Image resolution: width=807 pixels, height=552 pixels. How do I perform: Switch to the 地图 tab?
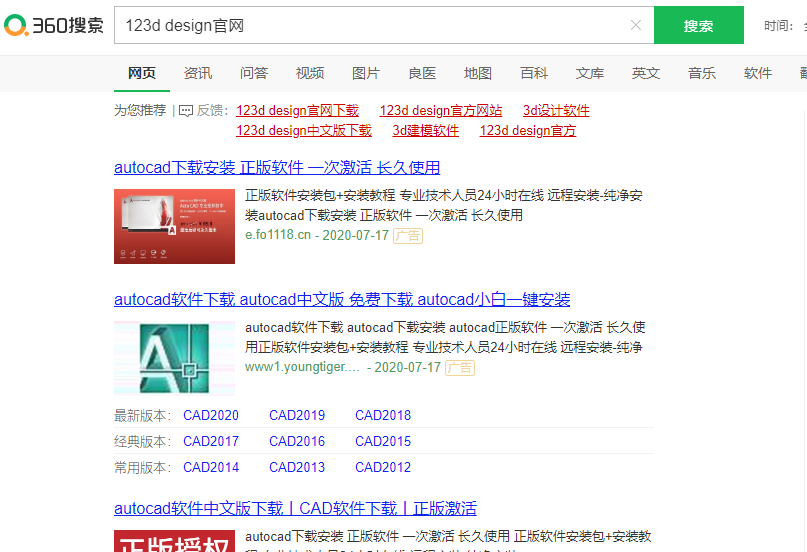[478, 73]
